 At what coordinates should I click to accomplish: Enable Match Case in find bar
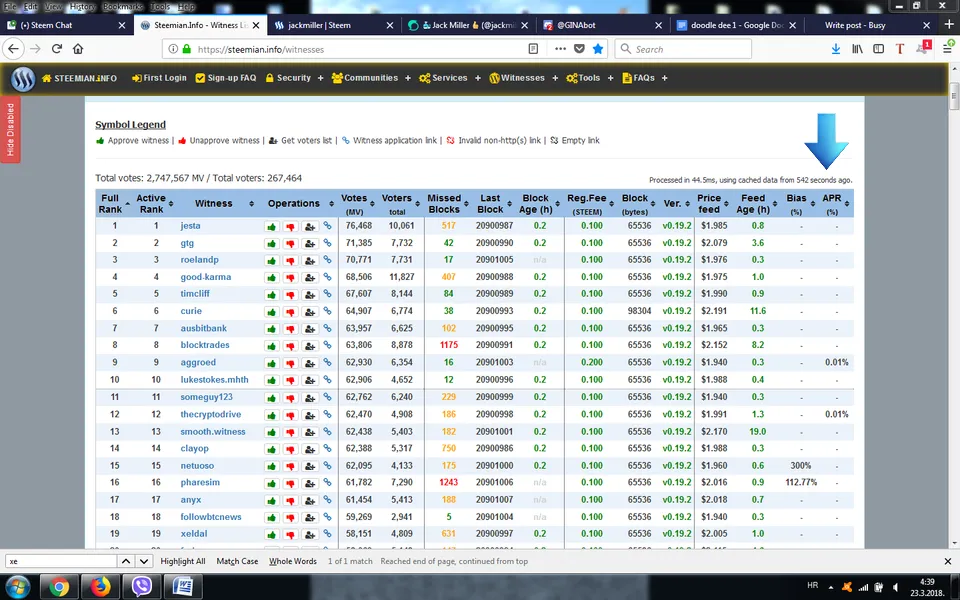click(x=237, y=562)
